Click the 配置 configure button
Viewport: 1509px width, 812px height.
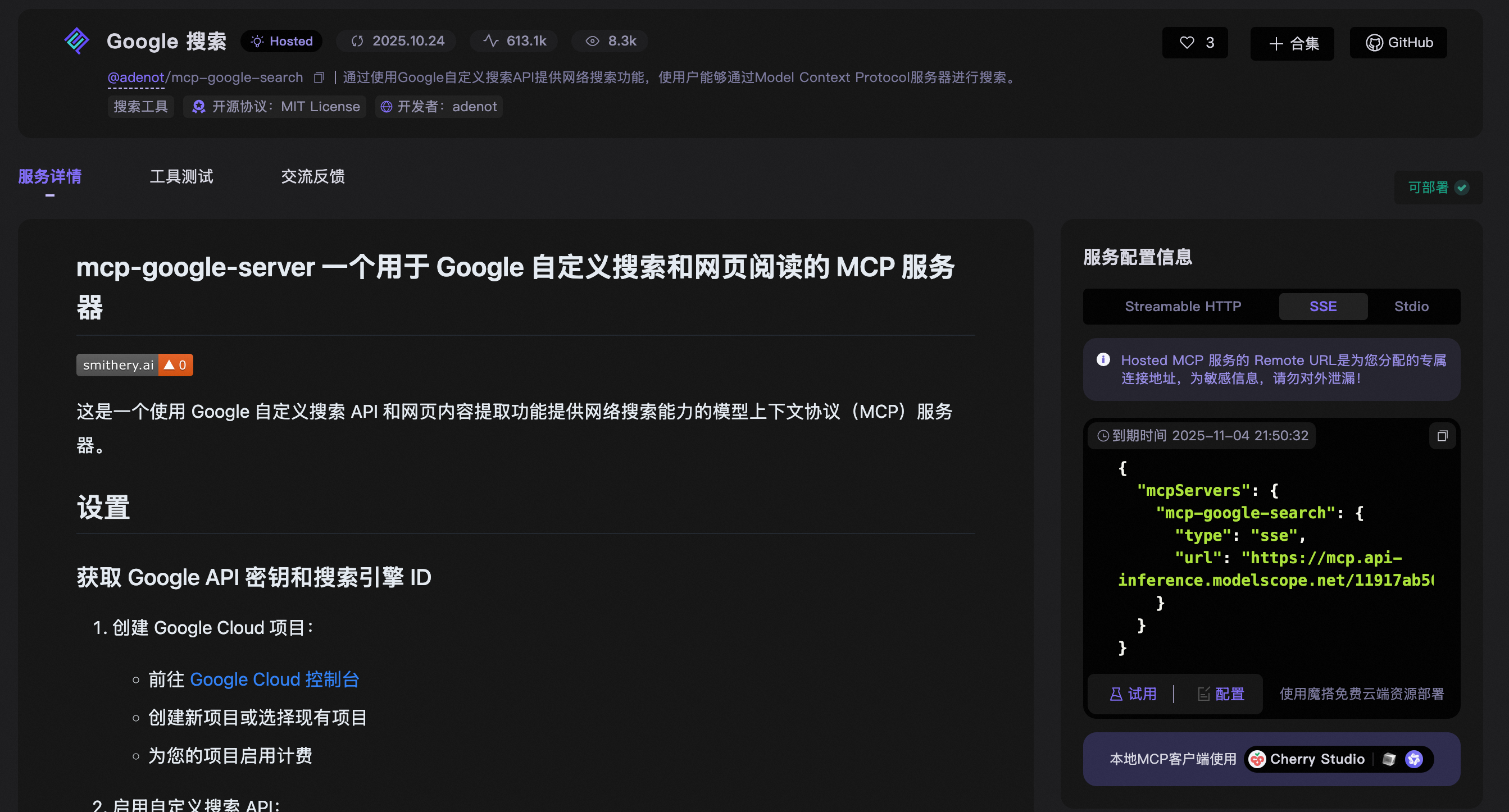click(1221, 694)
